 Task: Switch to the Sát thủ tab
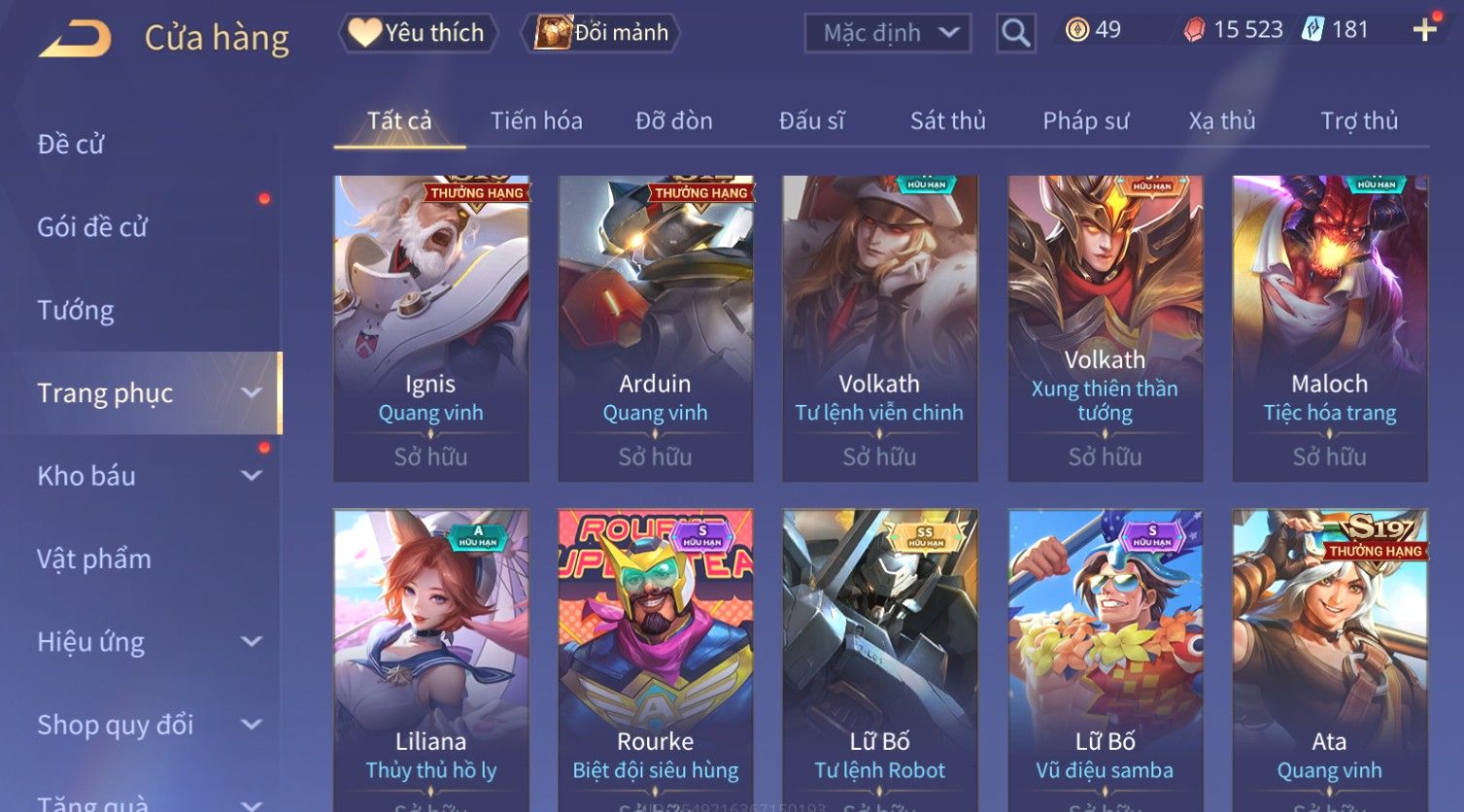[947, 120]
